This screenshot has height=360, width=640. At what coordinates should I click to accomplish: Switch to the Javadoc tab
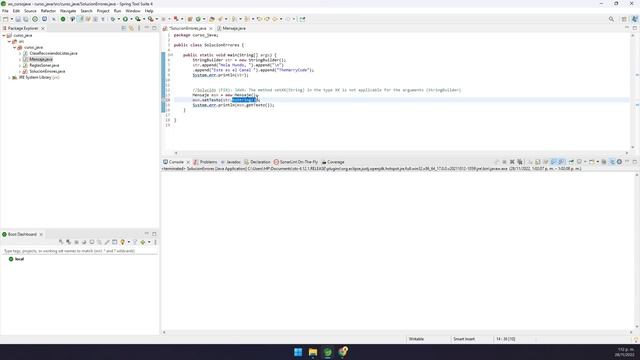pyautogui.click(x=231, y=162)
